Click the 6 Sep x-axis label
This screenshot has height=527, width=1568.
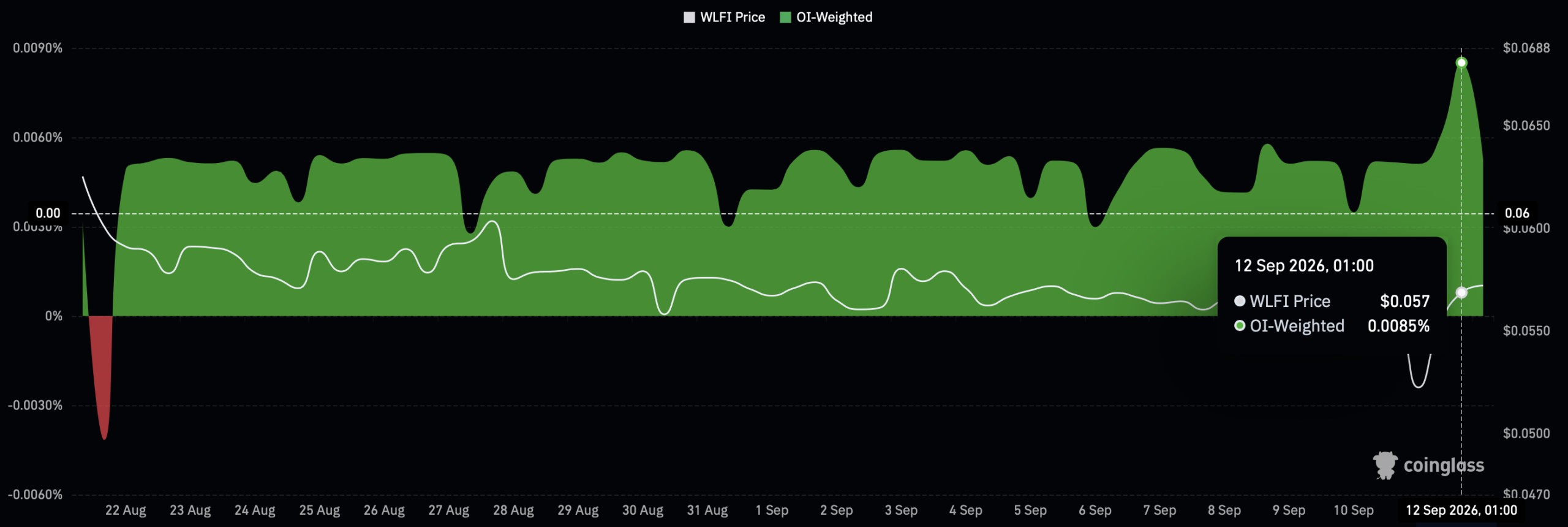tap(1095, 510)
